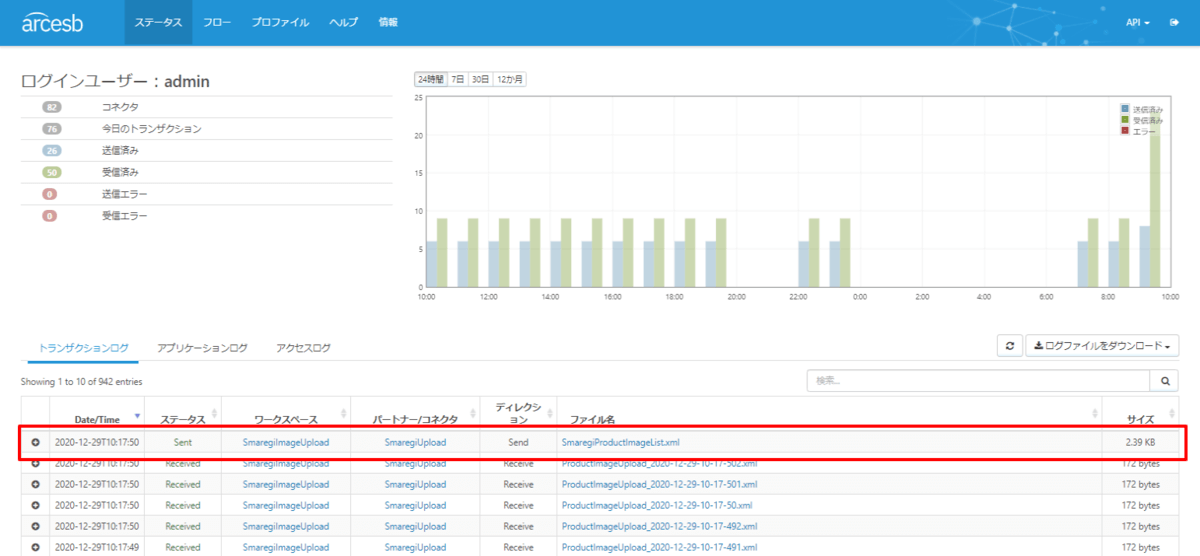Switch chart range to 30日
Screen dimensions: 1200x556
(480, 79)
